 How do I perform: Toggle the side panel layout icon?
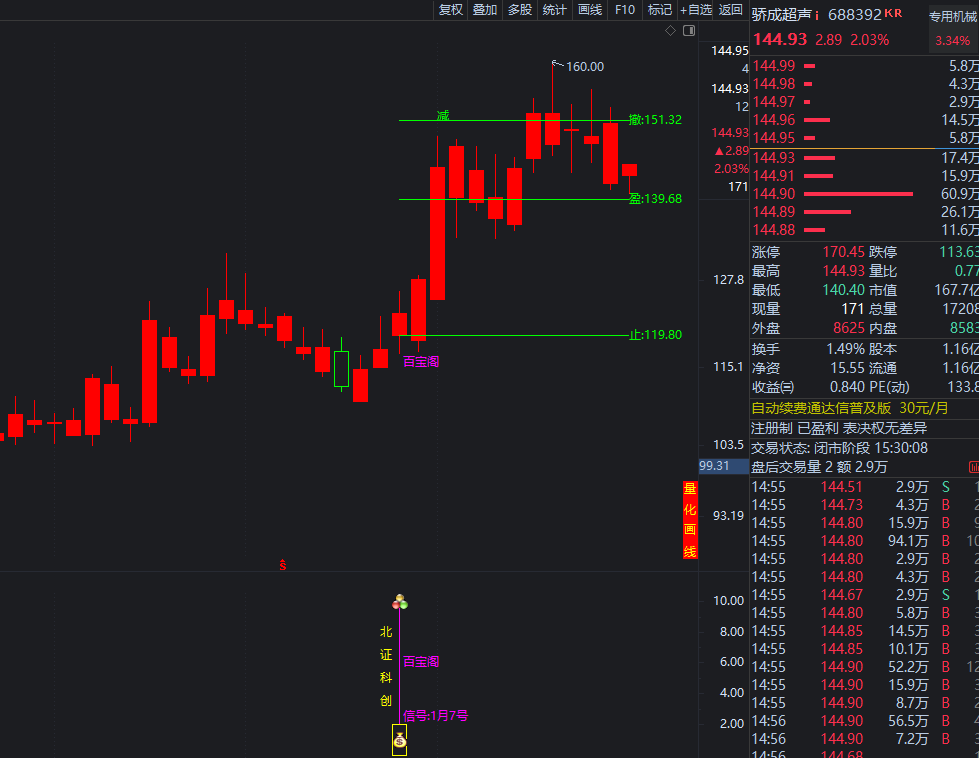[688, 31]
